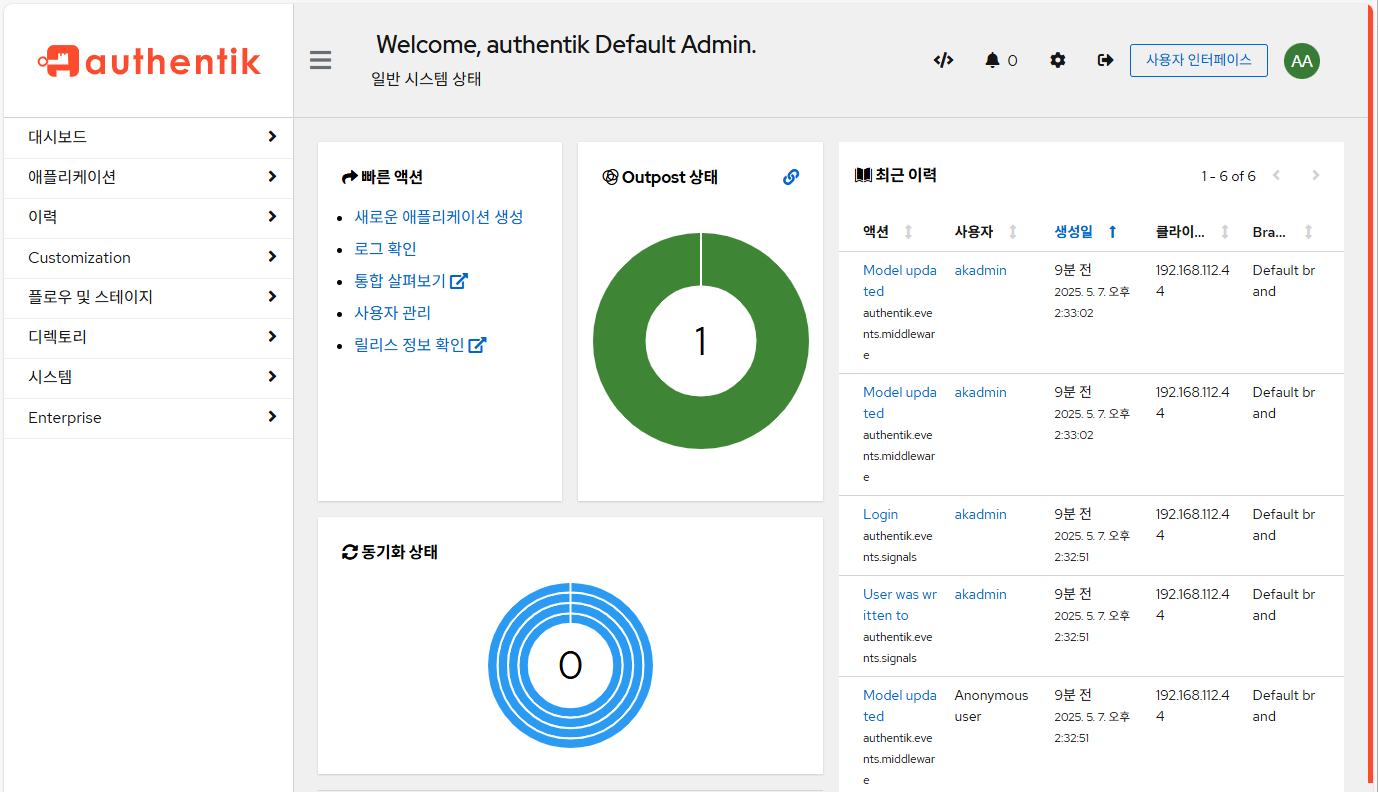1378x792 pixels.
Task: Expand the 이력 chevron
Action: [272, 217]
